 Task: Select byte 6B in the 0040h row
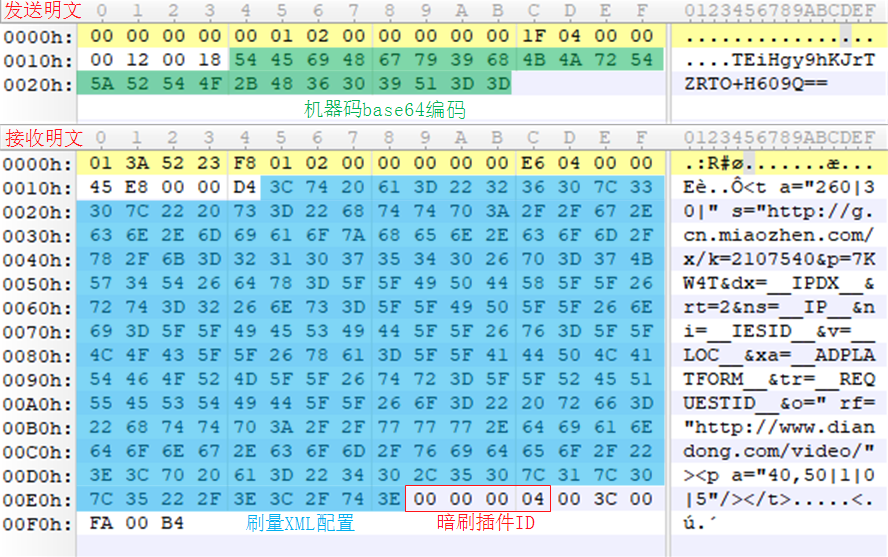tap(173, 259)
